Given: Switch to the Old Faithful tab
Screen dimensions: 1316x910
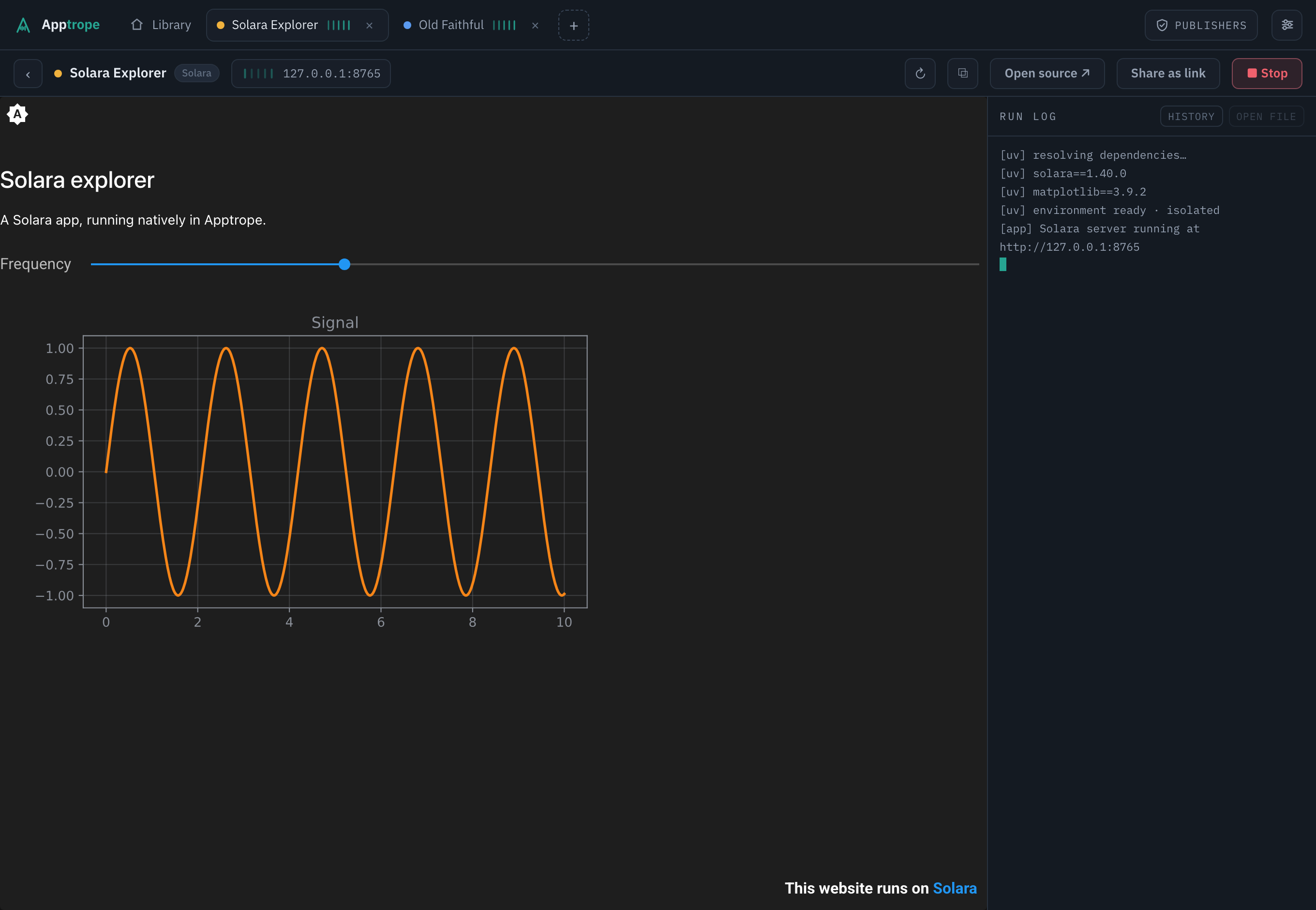Looking at the screenshot, I should [x=471, y=25].
